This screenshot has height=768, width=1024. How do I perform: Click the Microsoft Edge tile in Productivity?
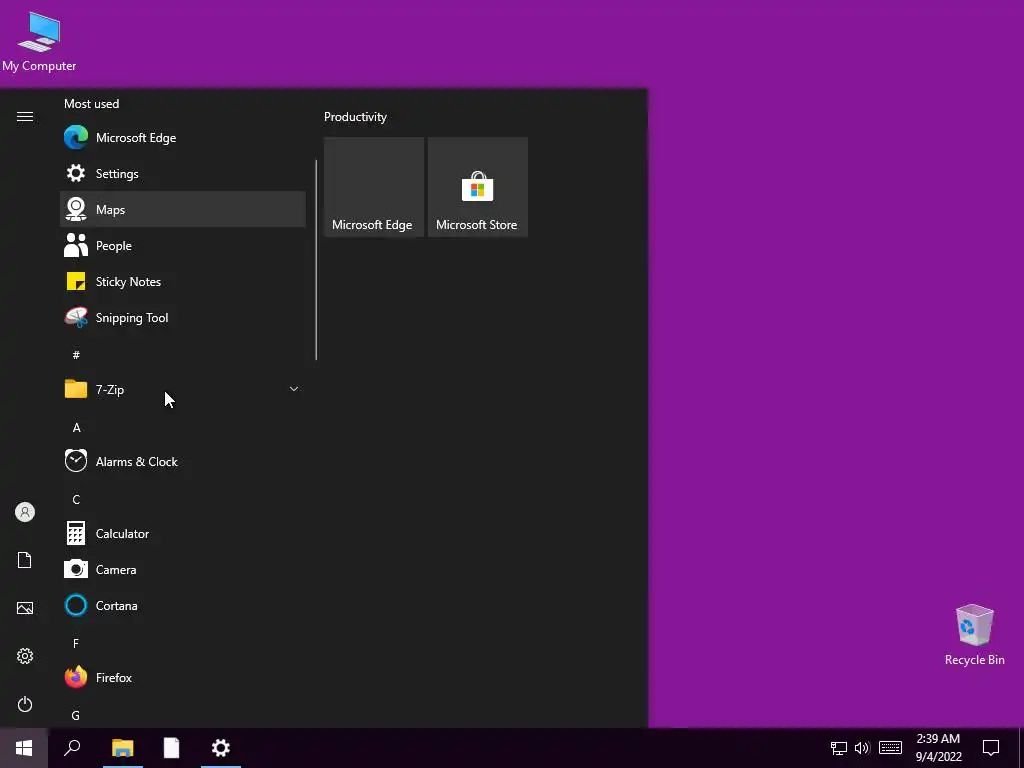click(x=374, y=187)
